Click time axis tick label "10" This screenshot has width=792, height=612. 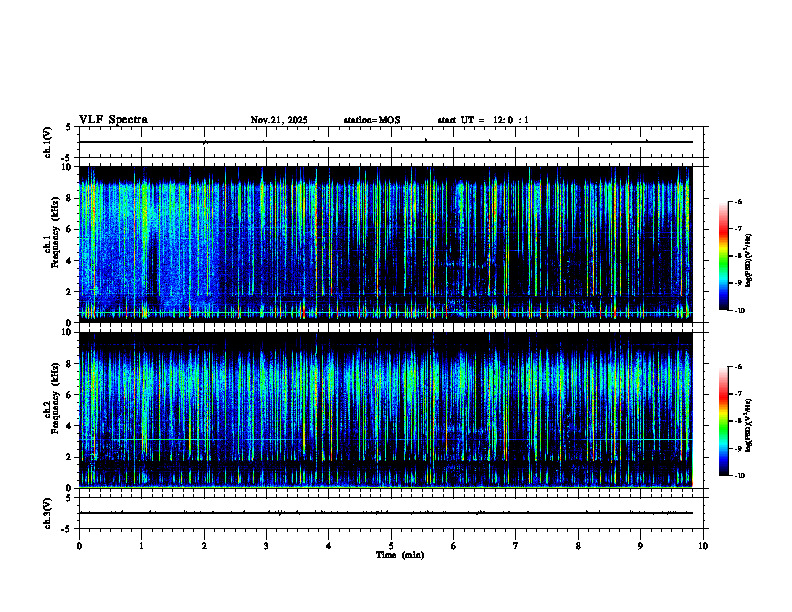click(x=703, y=546)
